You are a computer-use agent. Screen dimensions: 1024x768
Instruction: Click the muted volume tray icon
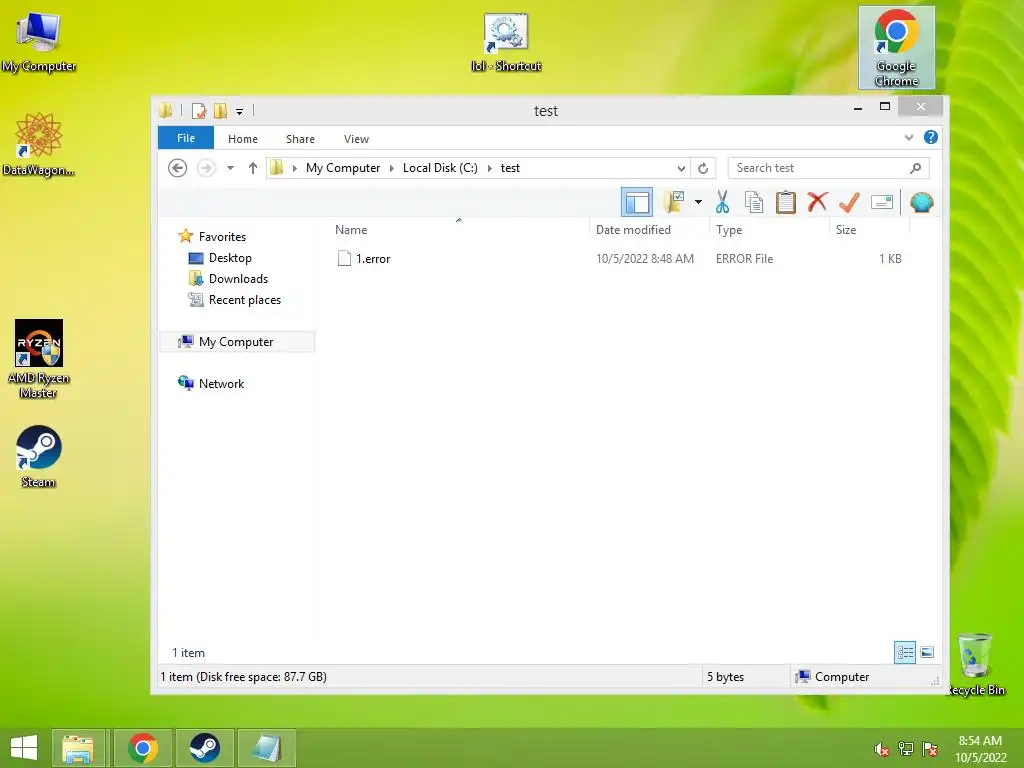(882, 749)
